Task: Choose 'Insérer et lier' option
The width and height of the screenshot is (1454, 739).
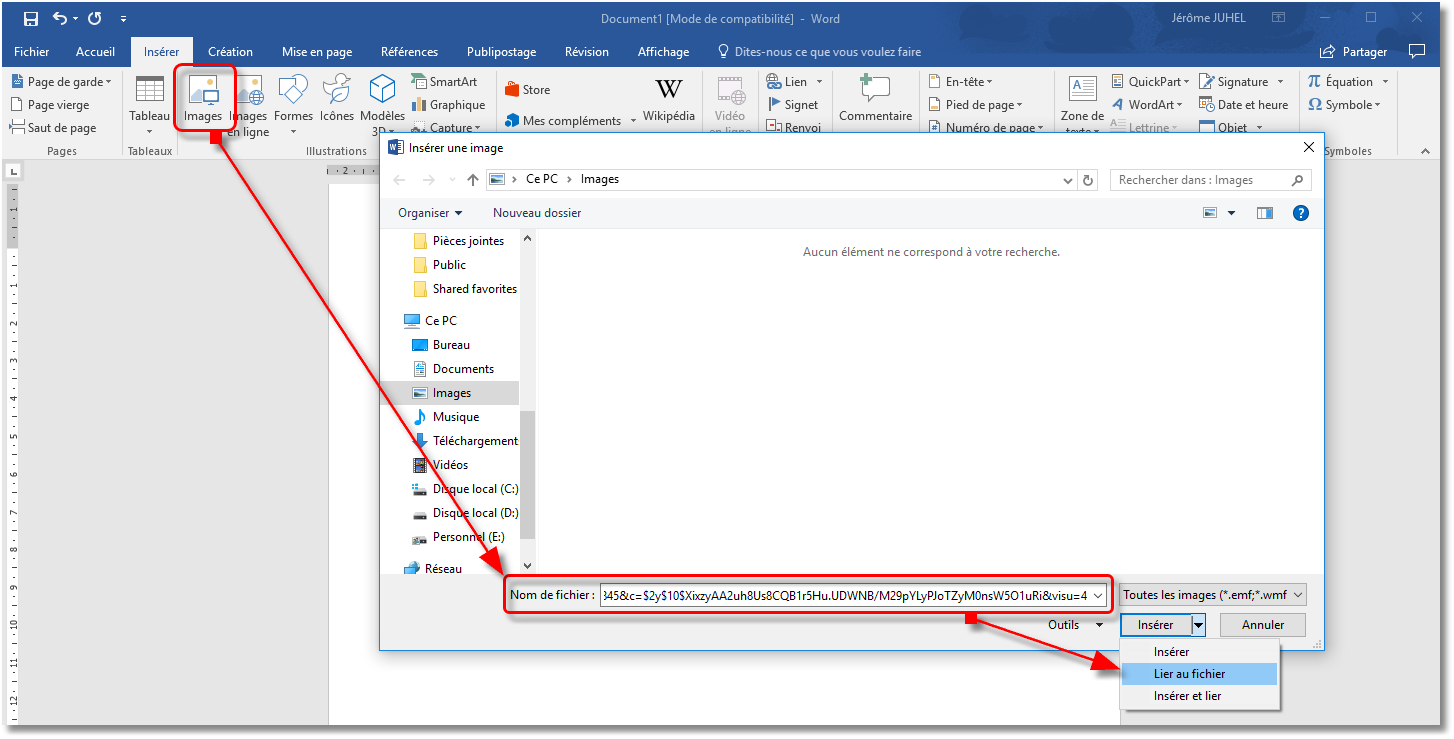Action: pos(1187,696)
